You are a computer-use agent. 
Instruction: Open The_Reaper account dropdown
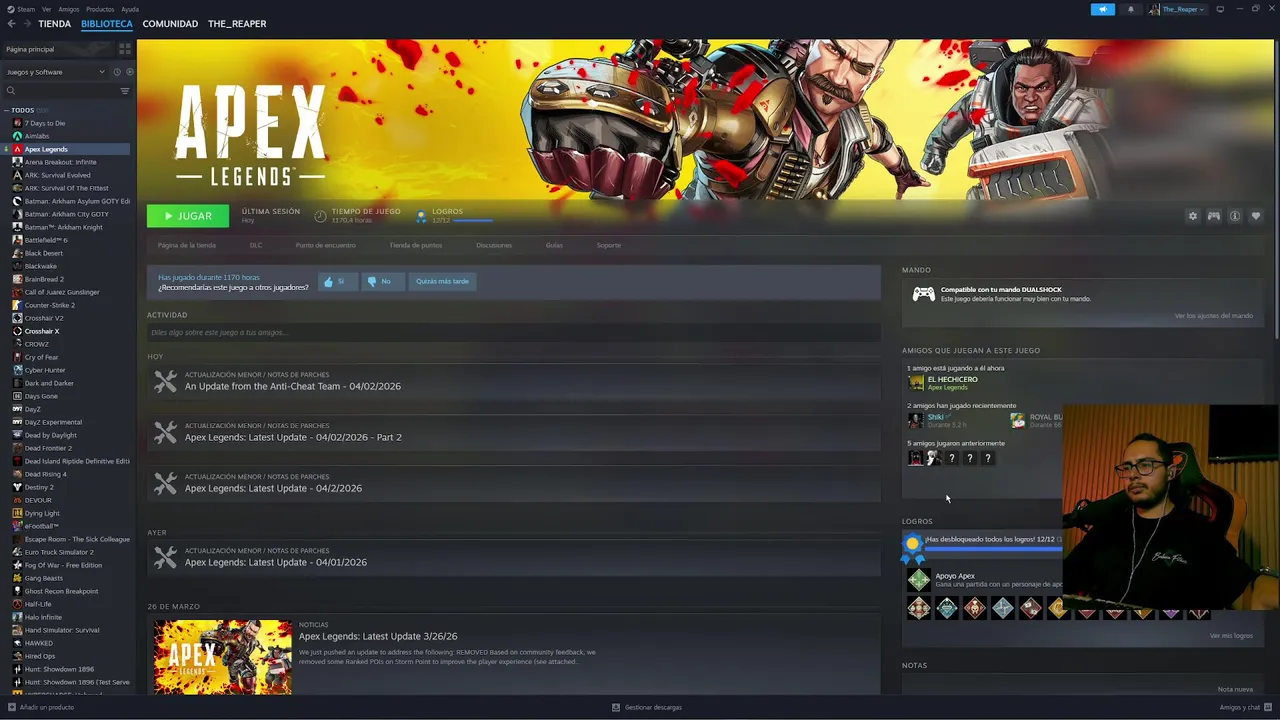pyautogui.click(x=1176, y=9)
